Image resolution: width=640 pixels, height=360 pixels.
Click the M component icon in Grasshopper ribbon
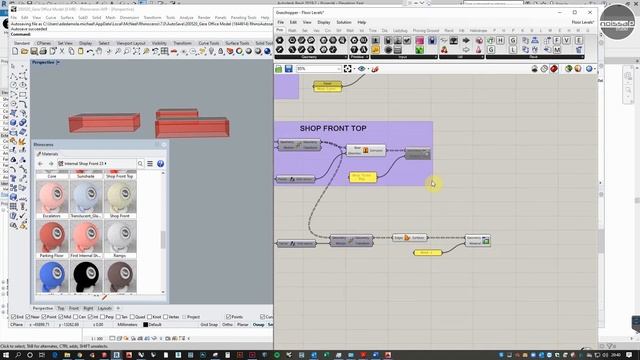click(557, 50)
